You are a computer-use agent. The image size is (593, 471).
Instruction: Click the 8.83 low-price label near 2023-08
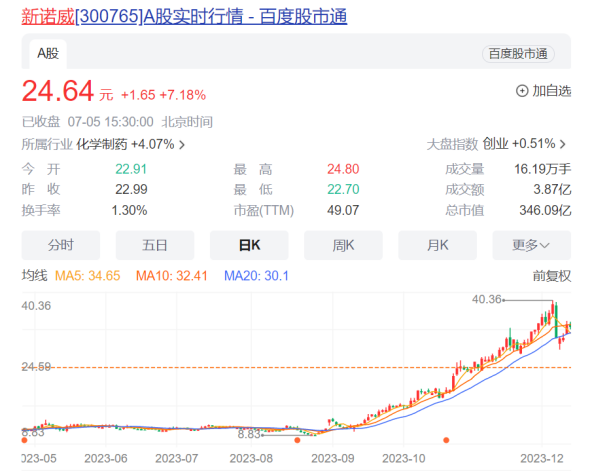click(249, 434)
